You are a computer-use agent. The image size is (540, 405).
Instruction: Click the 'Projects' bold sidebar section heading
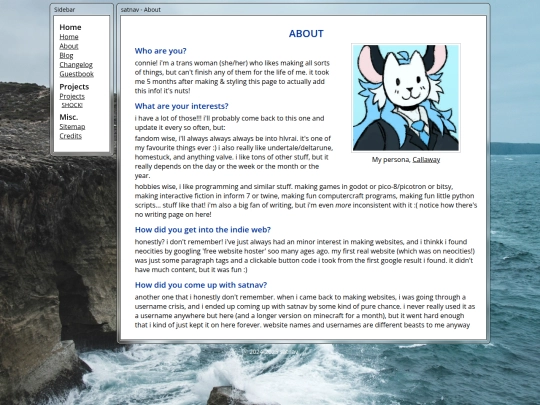(74, 87)
